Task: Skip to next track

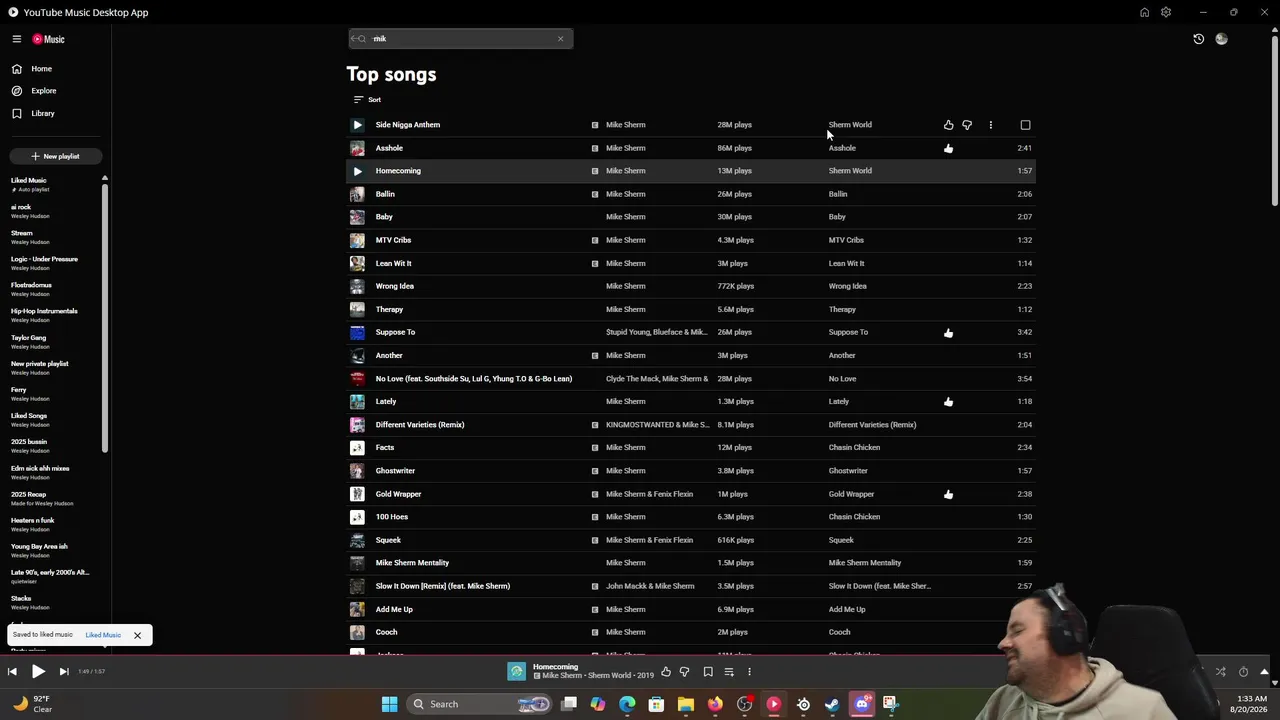Action: pyautogui.click(x=64, y=672)
